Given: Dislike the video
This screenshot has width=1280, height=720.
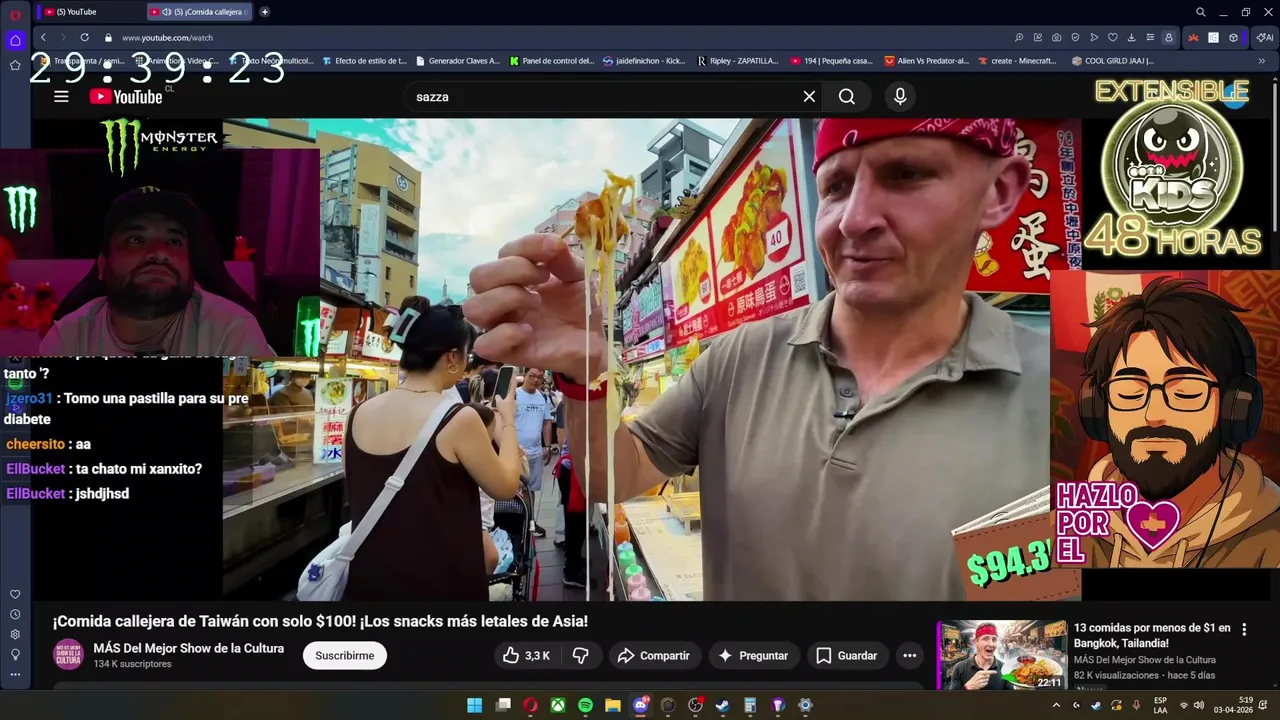Looking at the screenshot, I should (580, 655).
